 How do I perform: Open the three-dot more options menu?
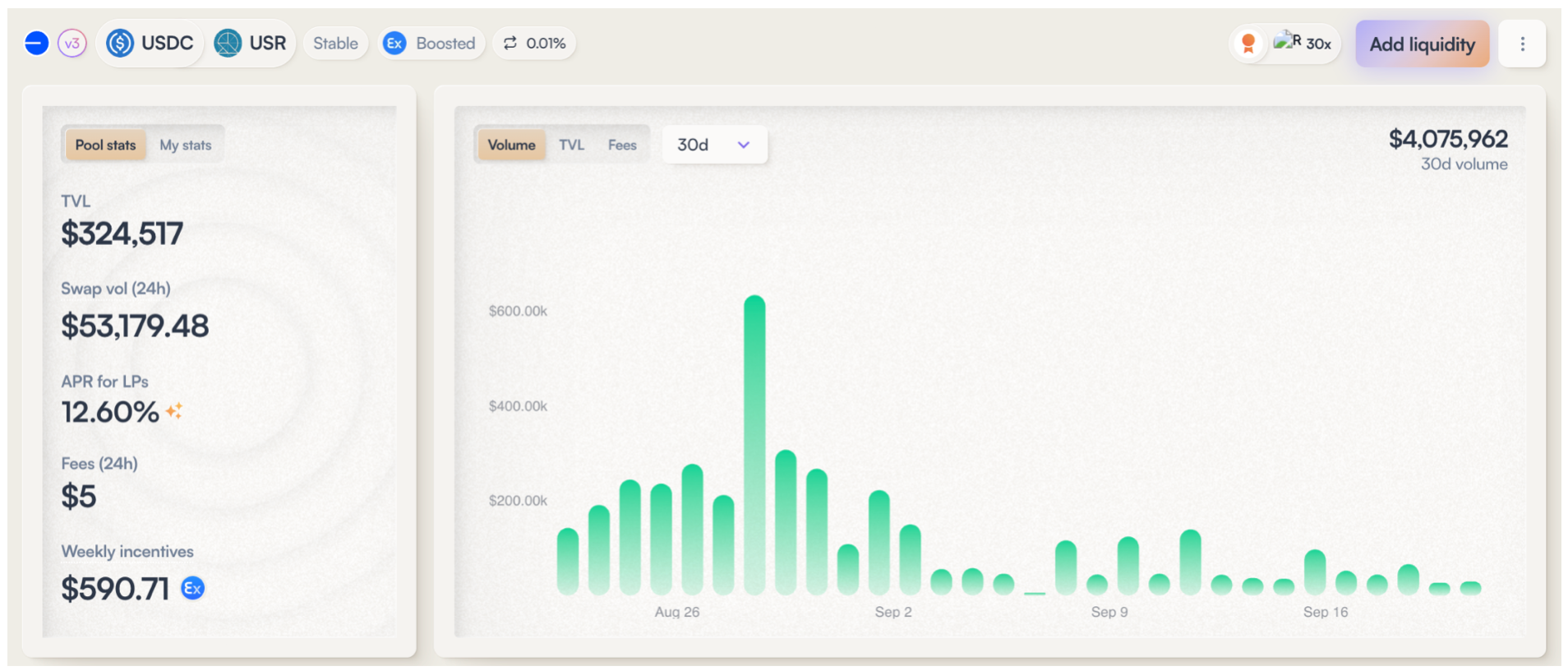[1522, 44]
